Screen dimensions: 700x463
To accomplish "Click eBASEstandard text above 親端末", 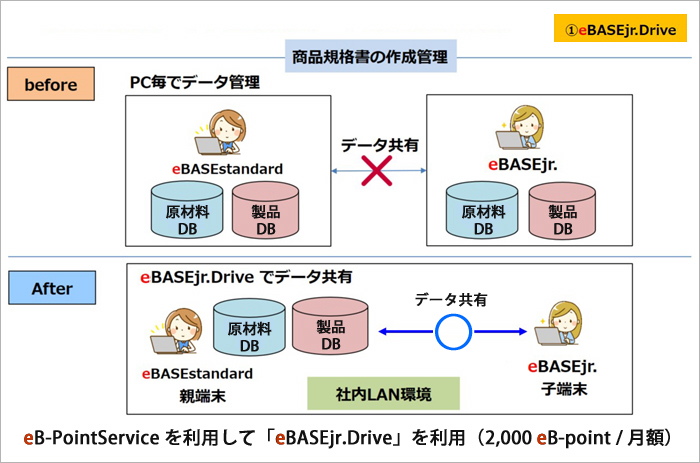I will (x=197, y=374).
